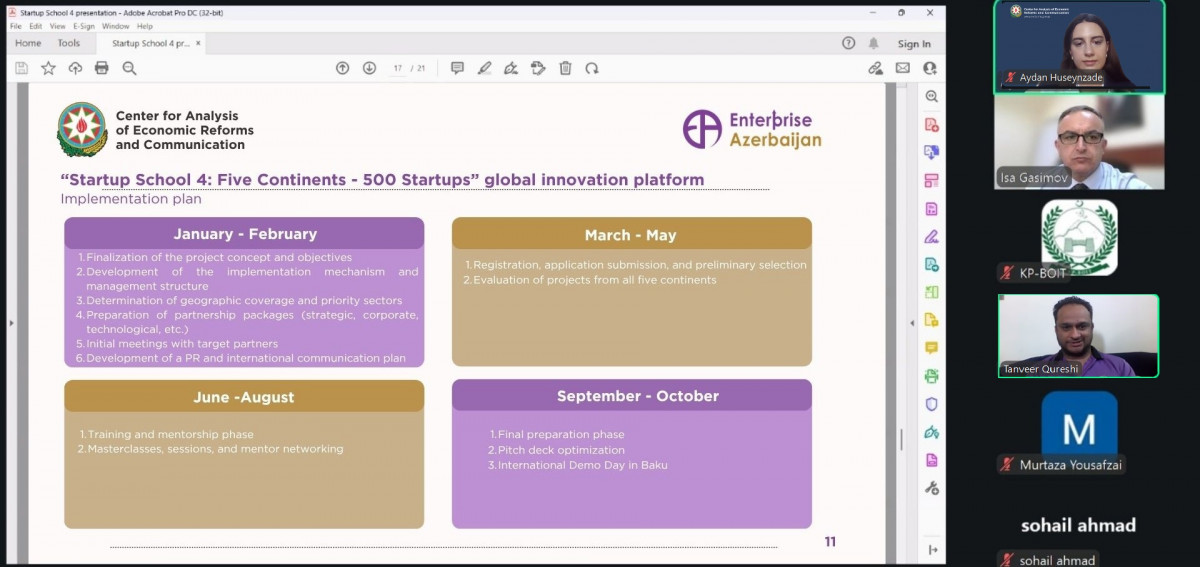Screen dimensions: 1200x567
Task: Click the text International Demo Day in Baku
Action: point(583,465)
